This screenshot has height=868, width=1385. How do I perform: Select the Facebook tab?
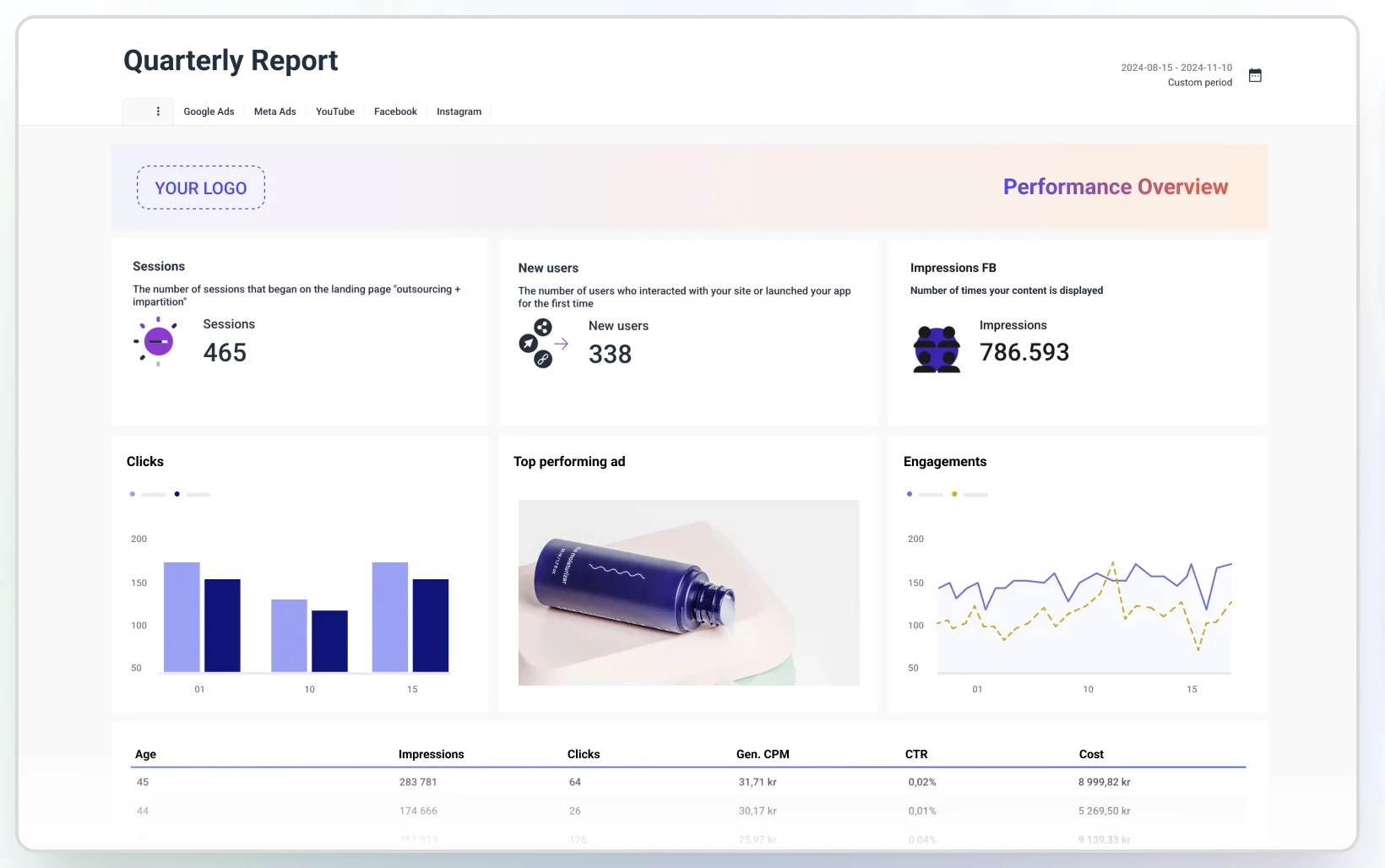point(395,111)
